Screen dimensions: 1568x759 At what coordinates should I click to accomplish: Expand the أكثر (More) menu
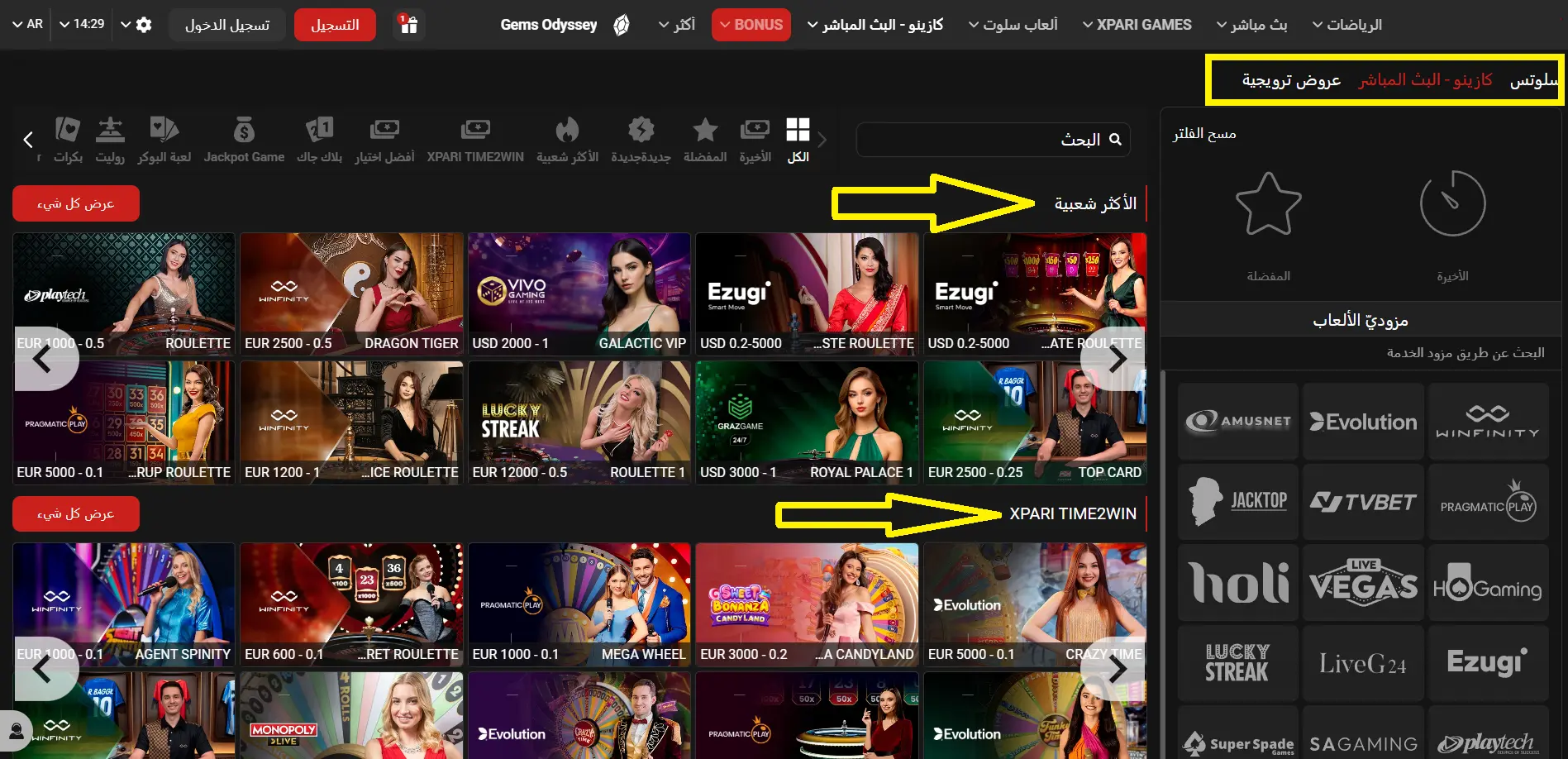coord(675,24)
